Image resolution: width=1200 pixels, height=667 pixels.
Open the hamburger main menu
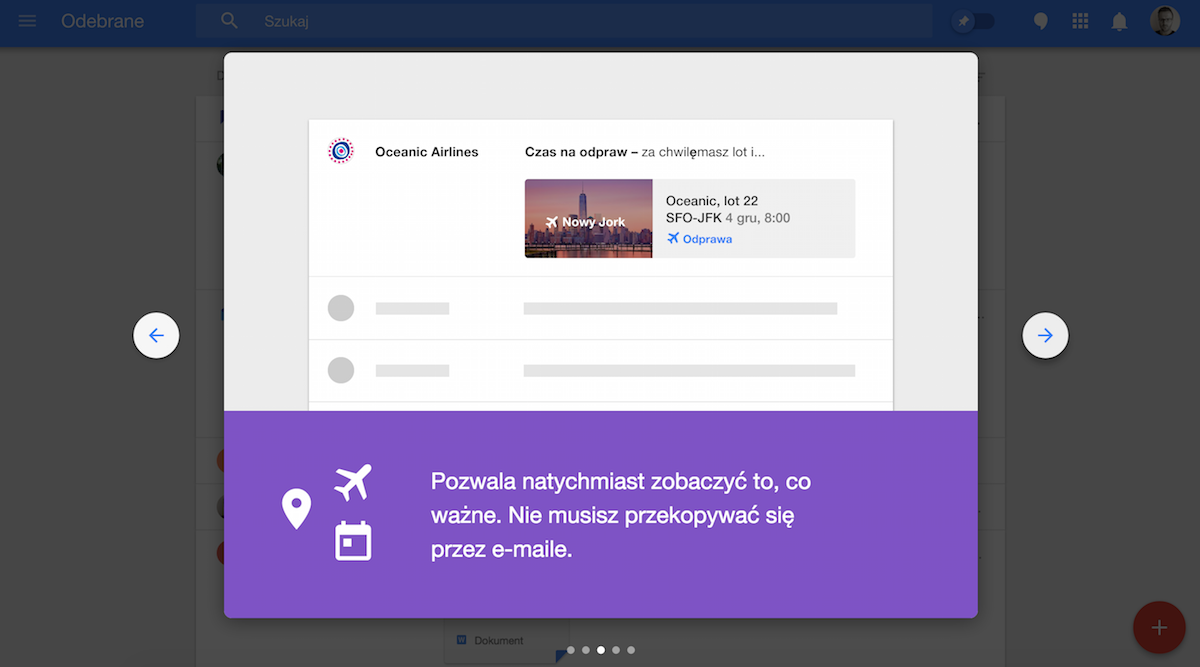(27, 21)
